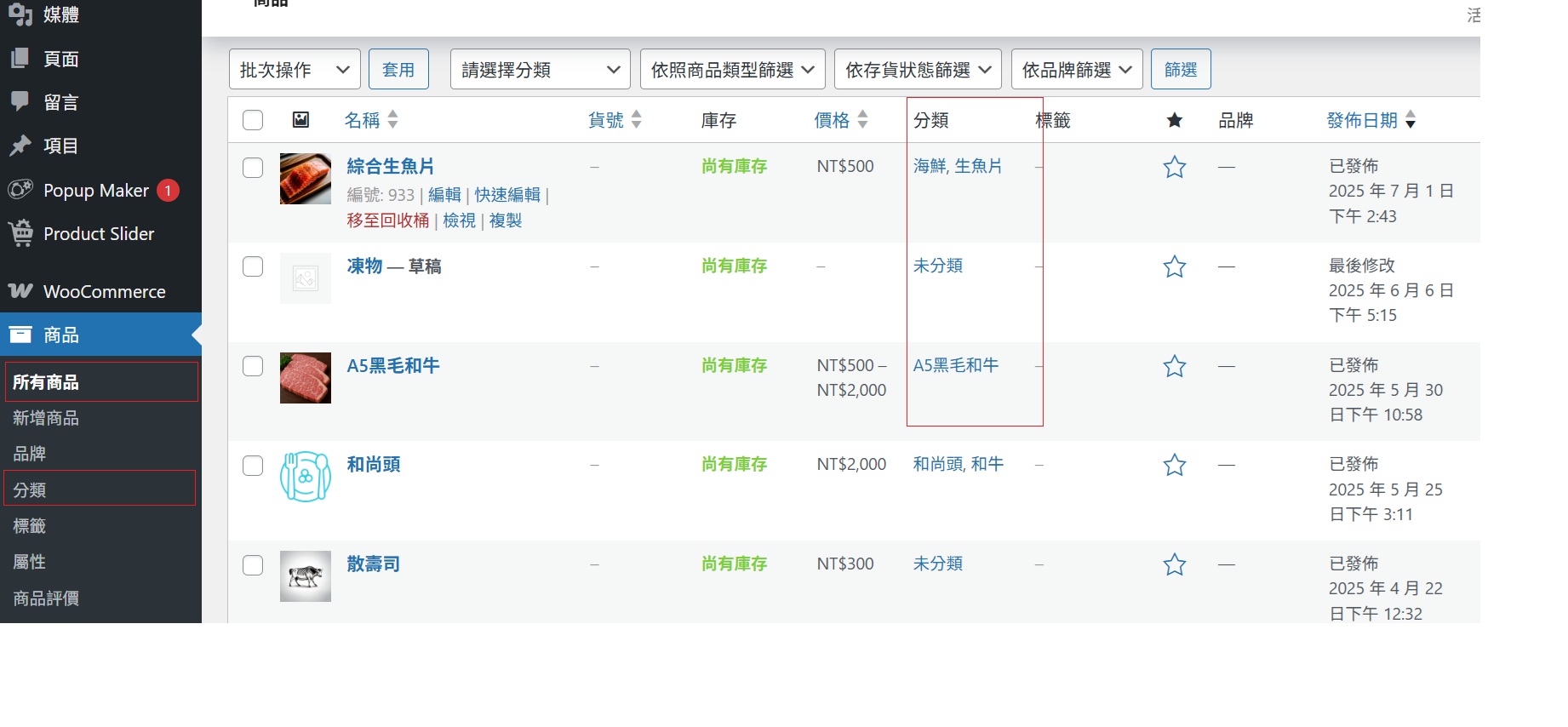
Task: Toggle featured star for 散壽司
Action: tap(1175, 564)
